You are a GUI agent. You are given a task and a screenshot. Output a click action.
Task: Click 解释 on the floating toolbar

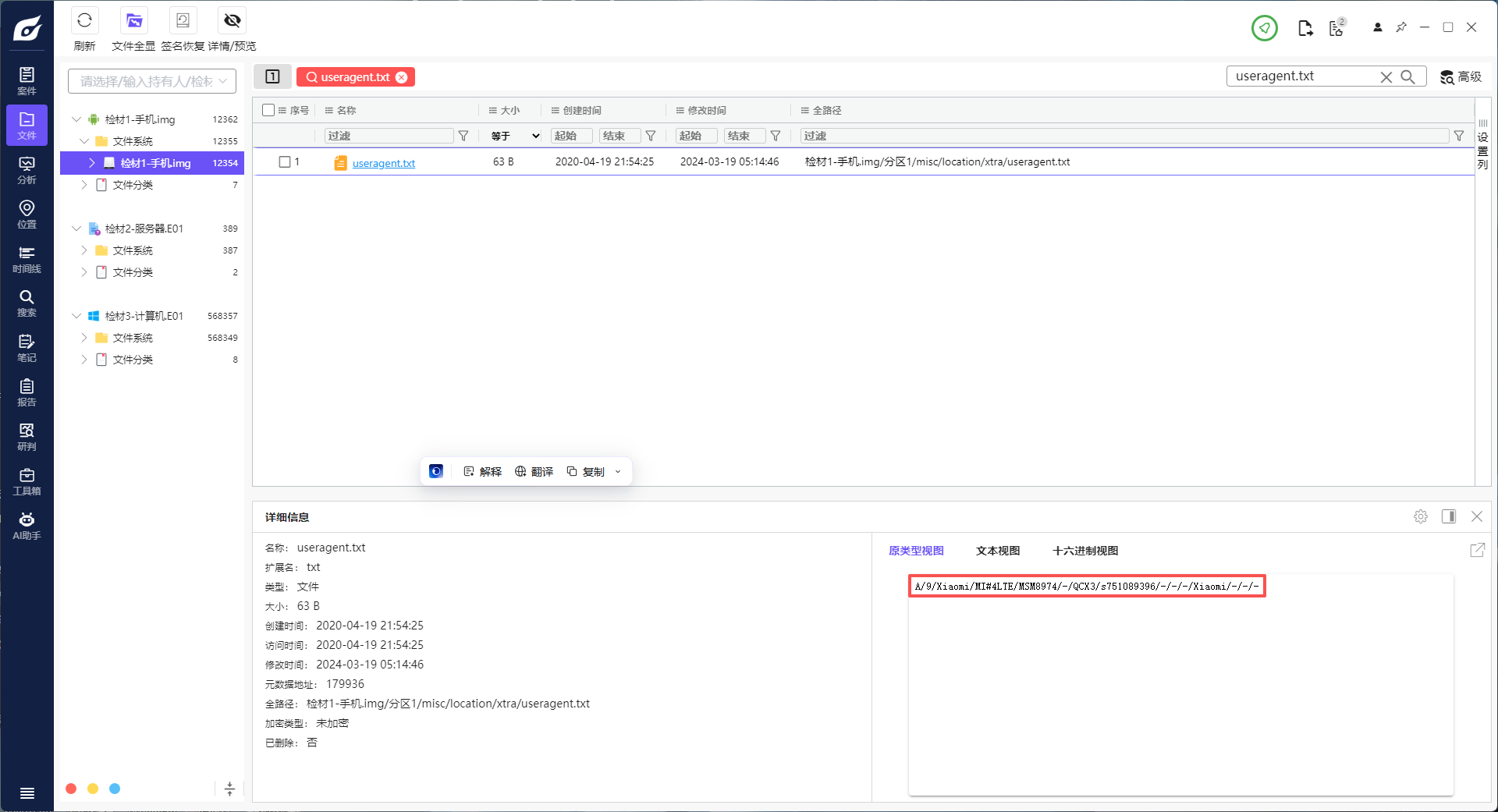483,471
